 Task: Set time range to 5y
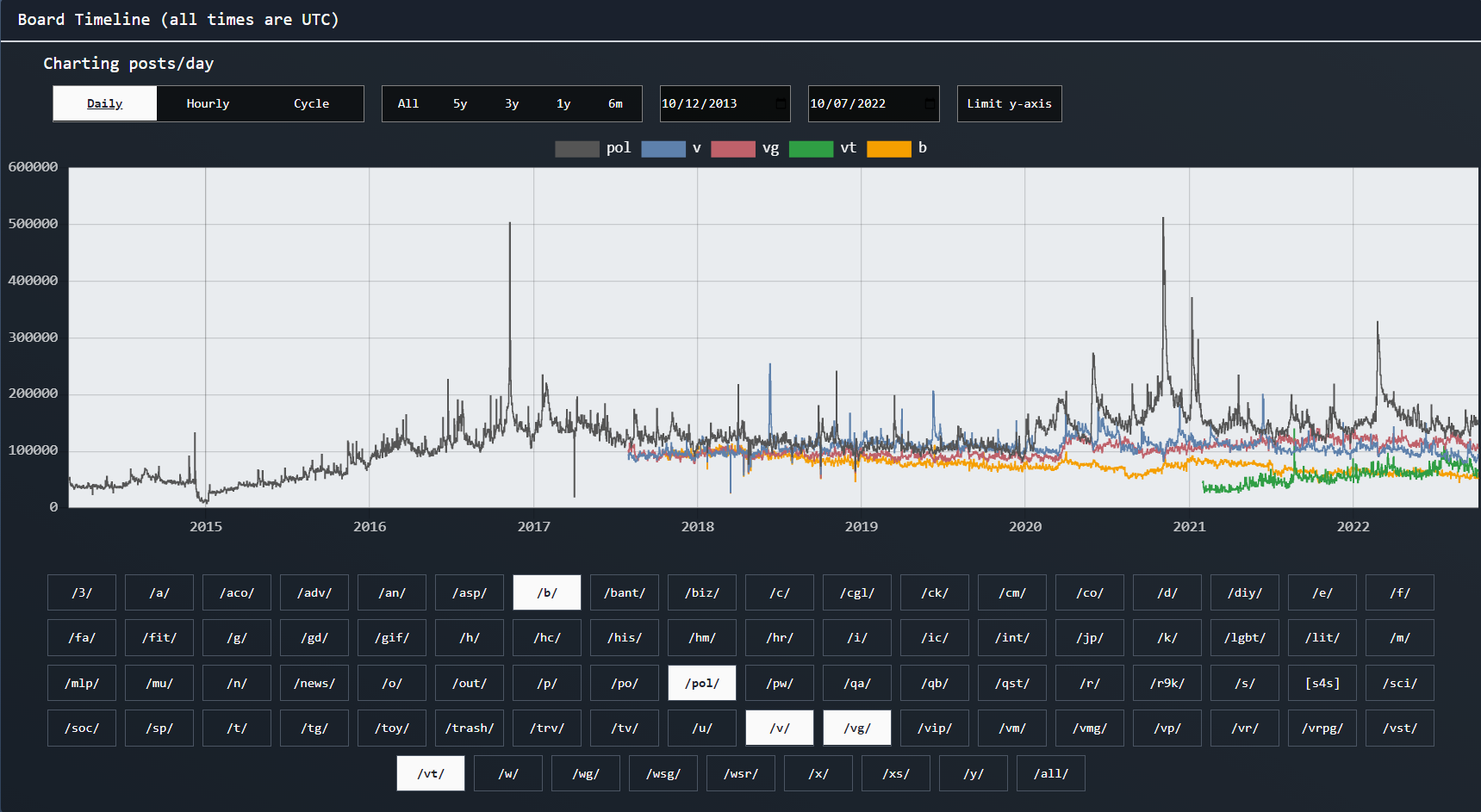point(460,104)
